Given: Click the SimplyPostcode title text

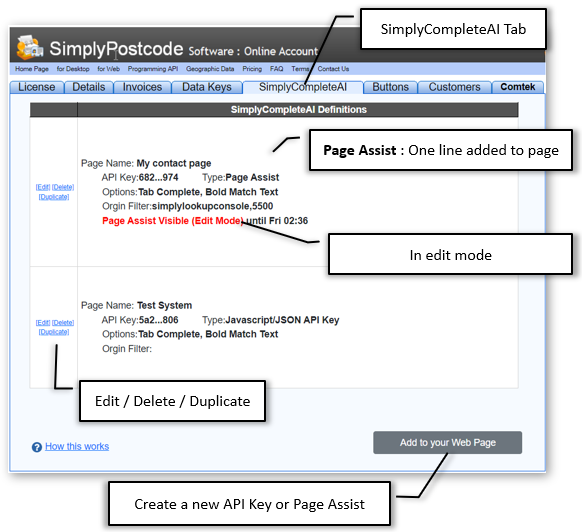Looking at the screenshot, I should pyautogui.click(x=116, y=49).
